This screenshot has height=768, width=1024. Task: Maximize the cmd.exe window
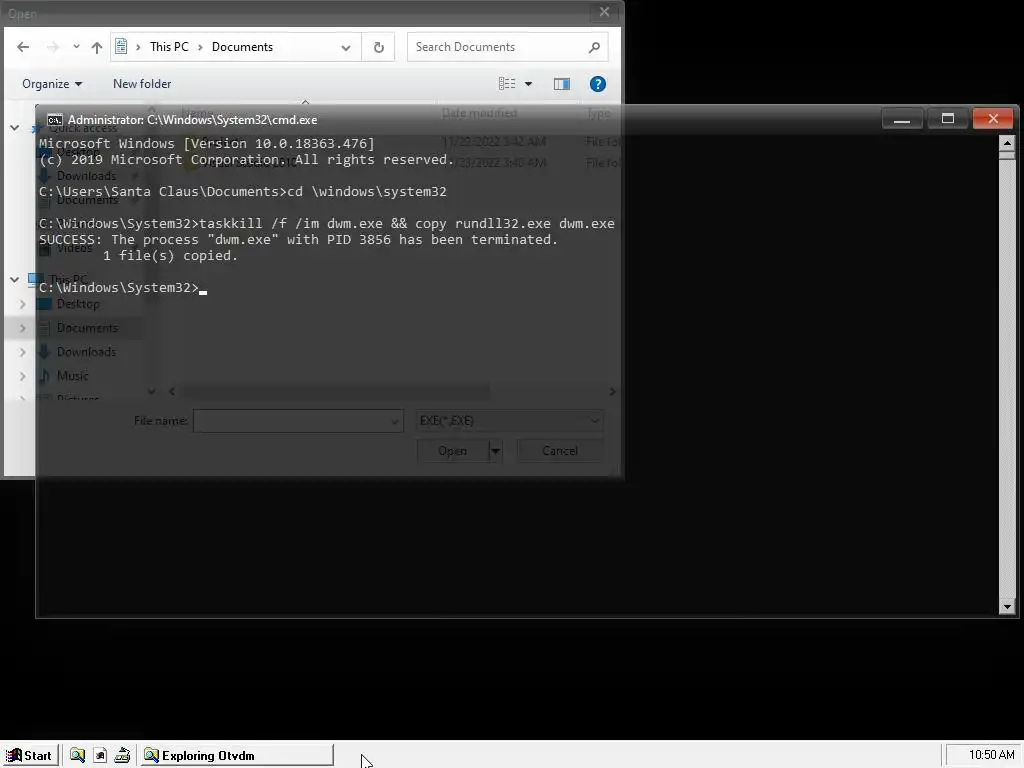coord(948,119)
